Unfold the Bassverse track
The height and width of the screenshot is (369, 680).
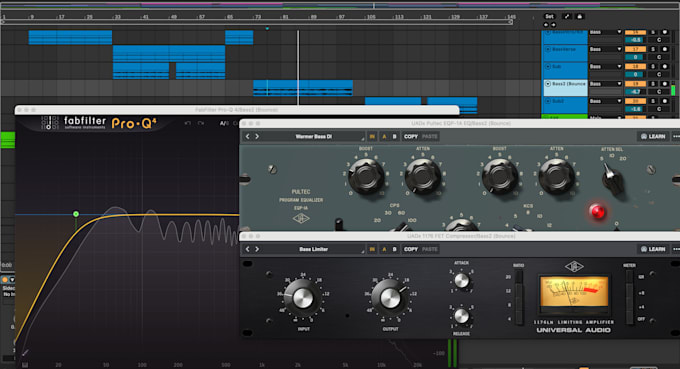548,49
